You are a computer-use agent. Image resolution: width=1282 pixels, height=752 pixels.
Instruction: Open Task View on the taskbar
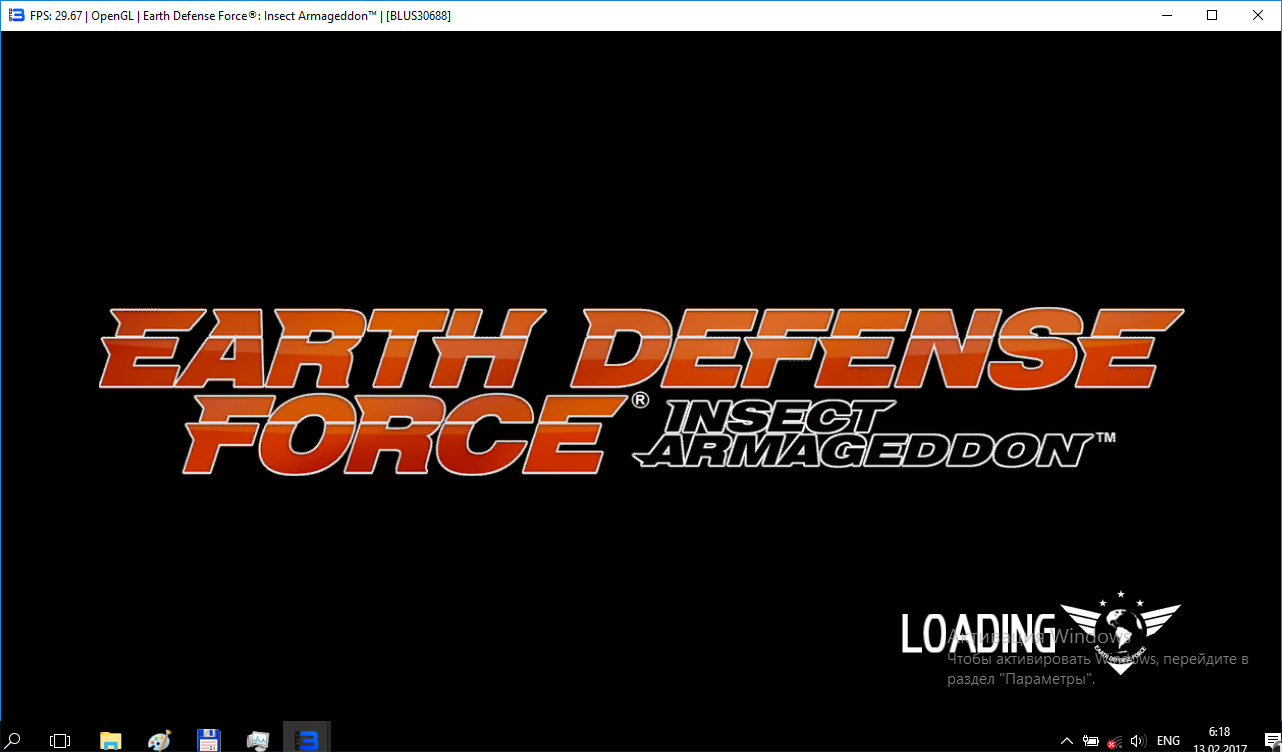pos(60,740)
